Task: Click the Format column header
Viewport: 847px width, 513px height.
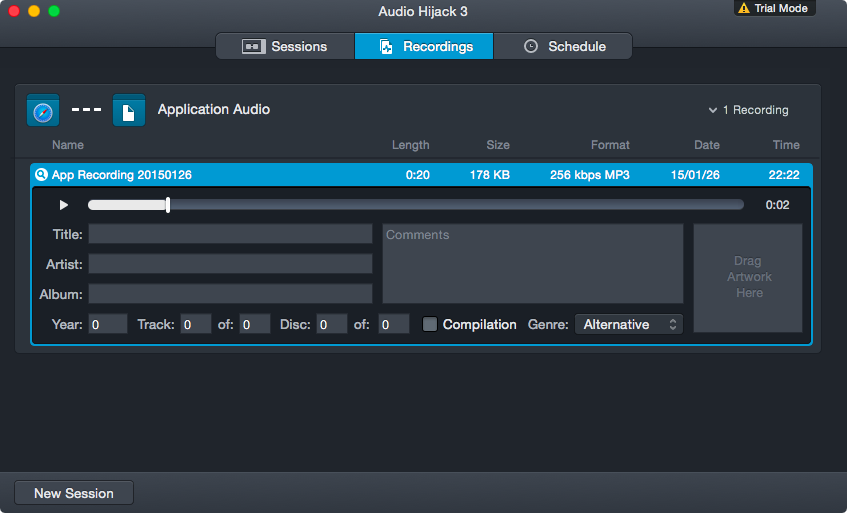Action: pyautogui.click(x=610, y=145)
